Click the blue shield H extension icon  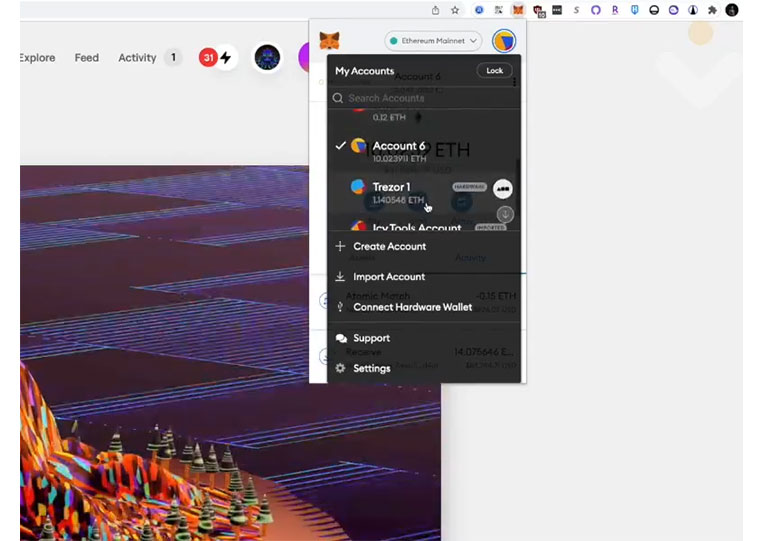[635, 10]
